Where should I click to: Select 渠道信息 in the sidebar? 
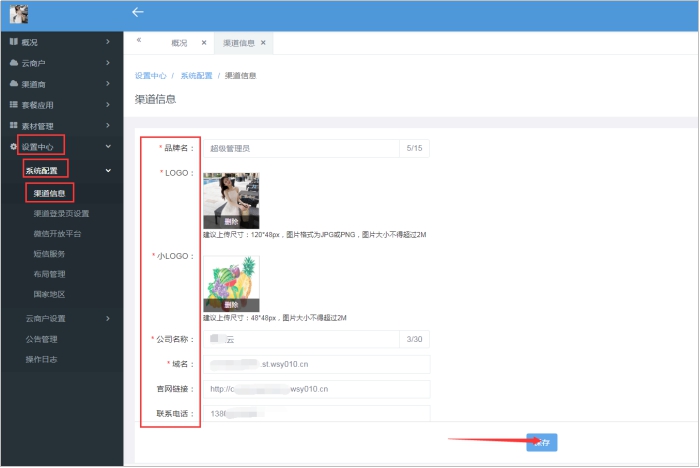[50, 193]
